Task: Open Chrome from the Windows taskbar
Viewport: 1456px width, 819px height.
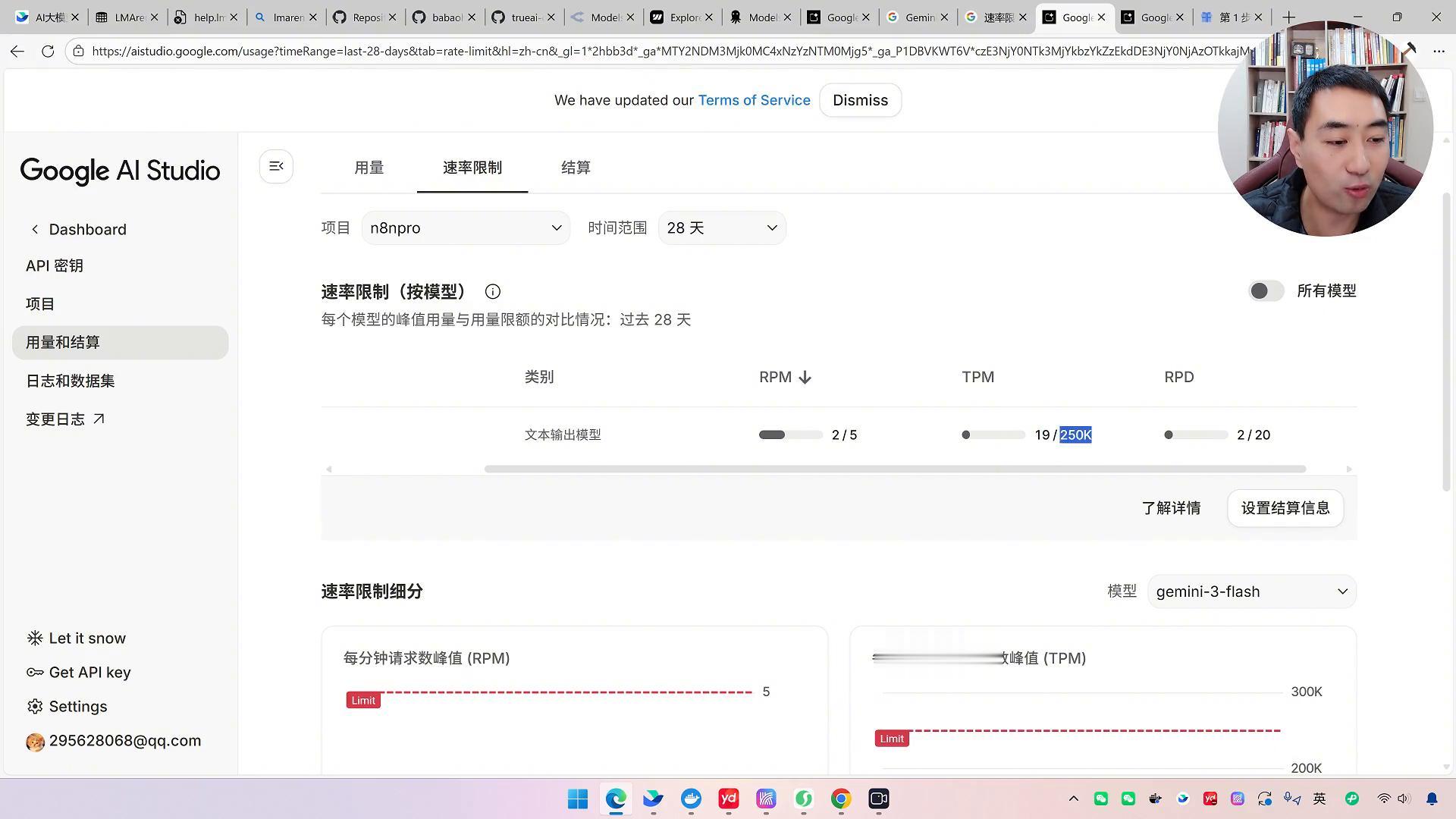Action: pyautogui.click(x=840, y=799)
